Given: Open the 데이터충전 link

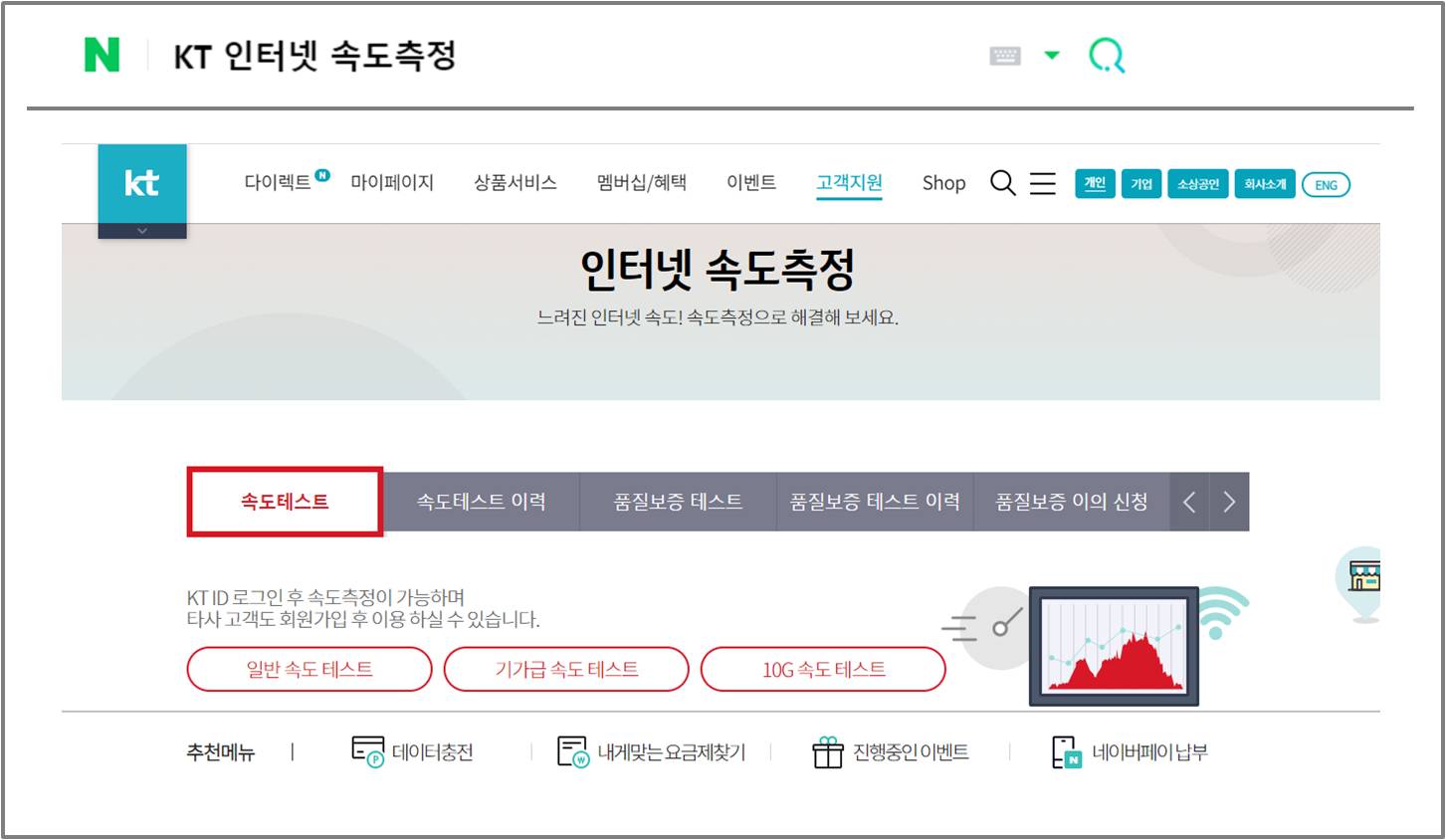Looking at the screenshot, I should coord(432,752).
